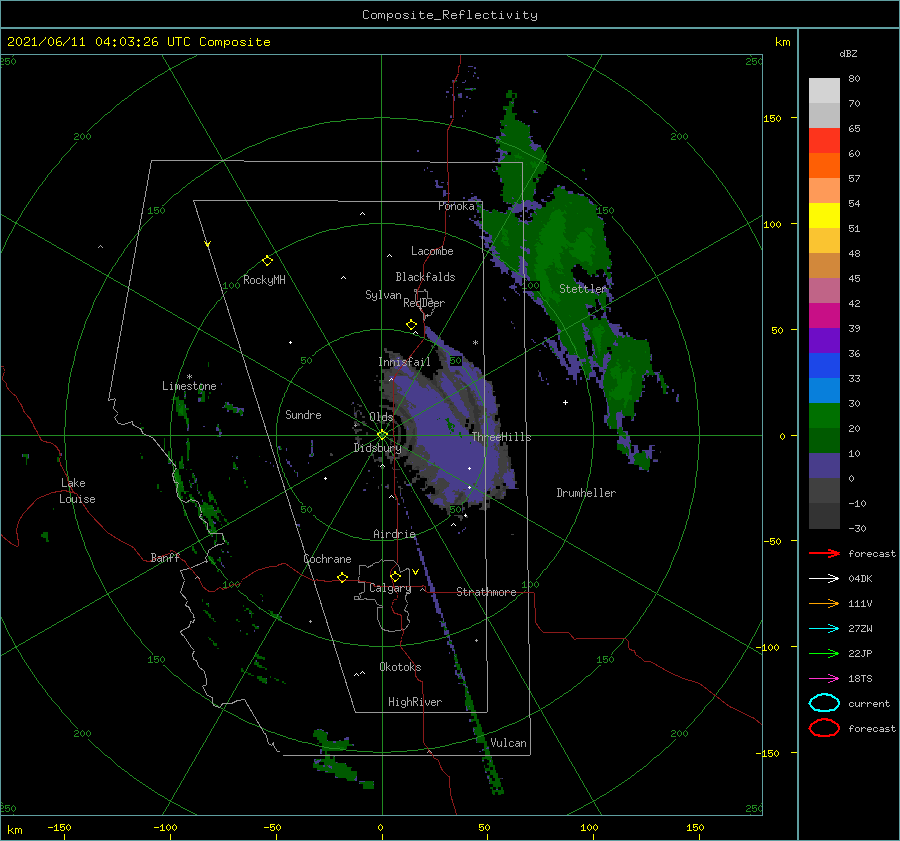Click the light blue 30–33 dBZ swatch
Viewport: 900px width, 841px height.
click(x=824, y=391)
